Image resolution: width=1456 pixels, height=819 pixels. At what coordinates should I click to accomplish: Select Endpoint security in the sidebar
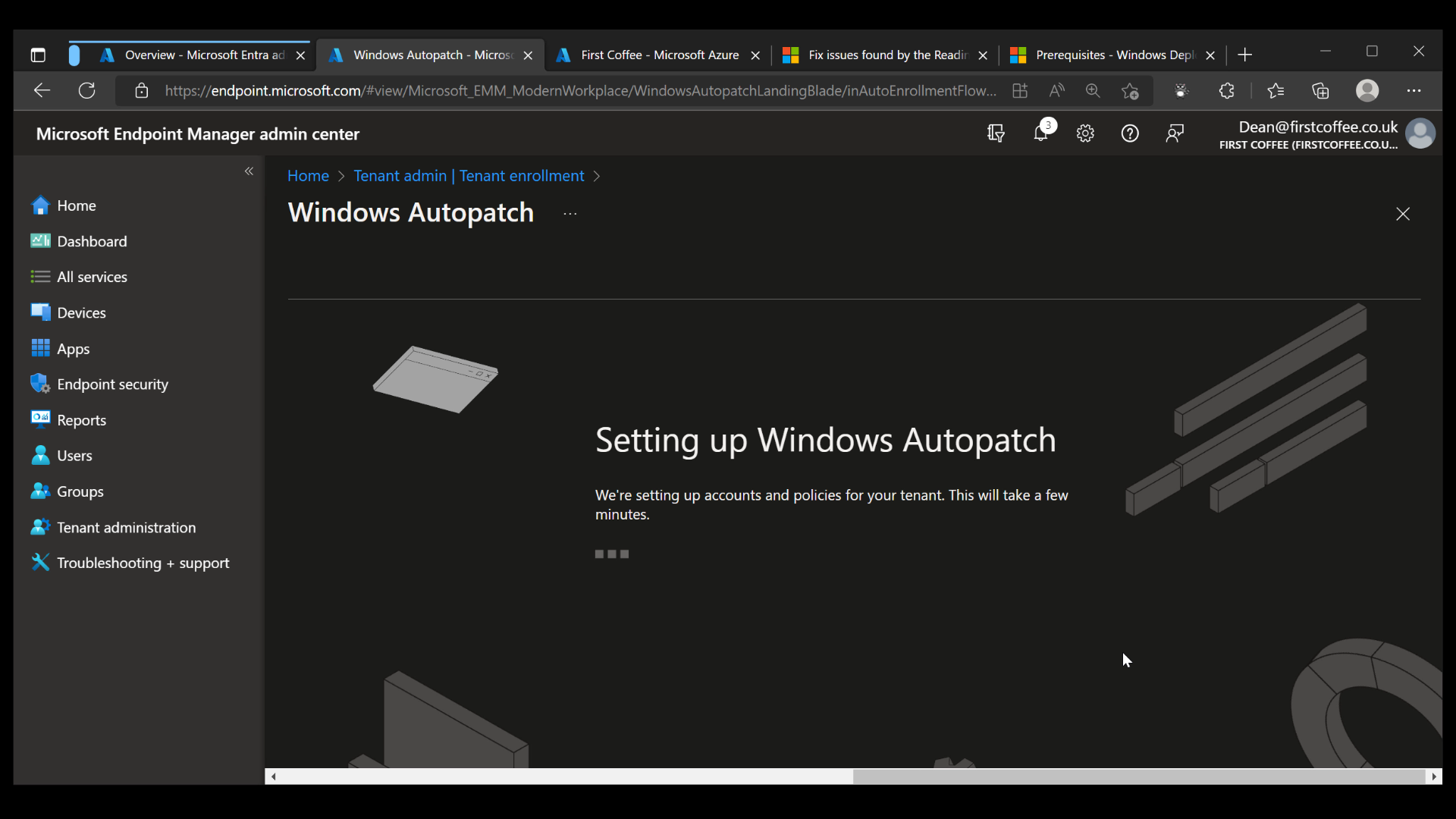click(112, 384)
